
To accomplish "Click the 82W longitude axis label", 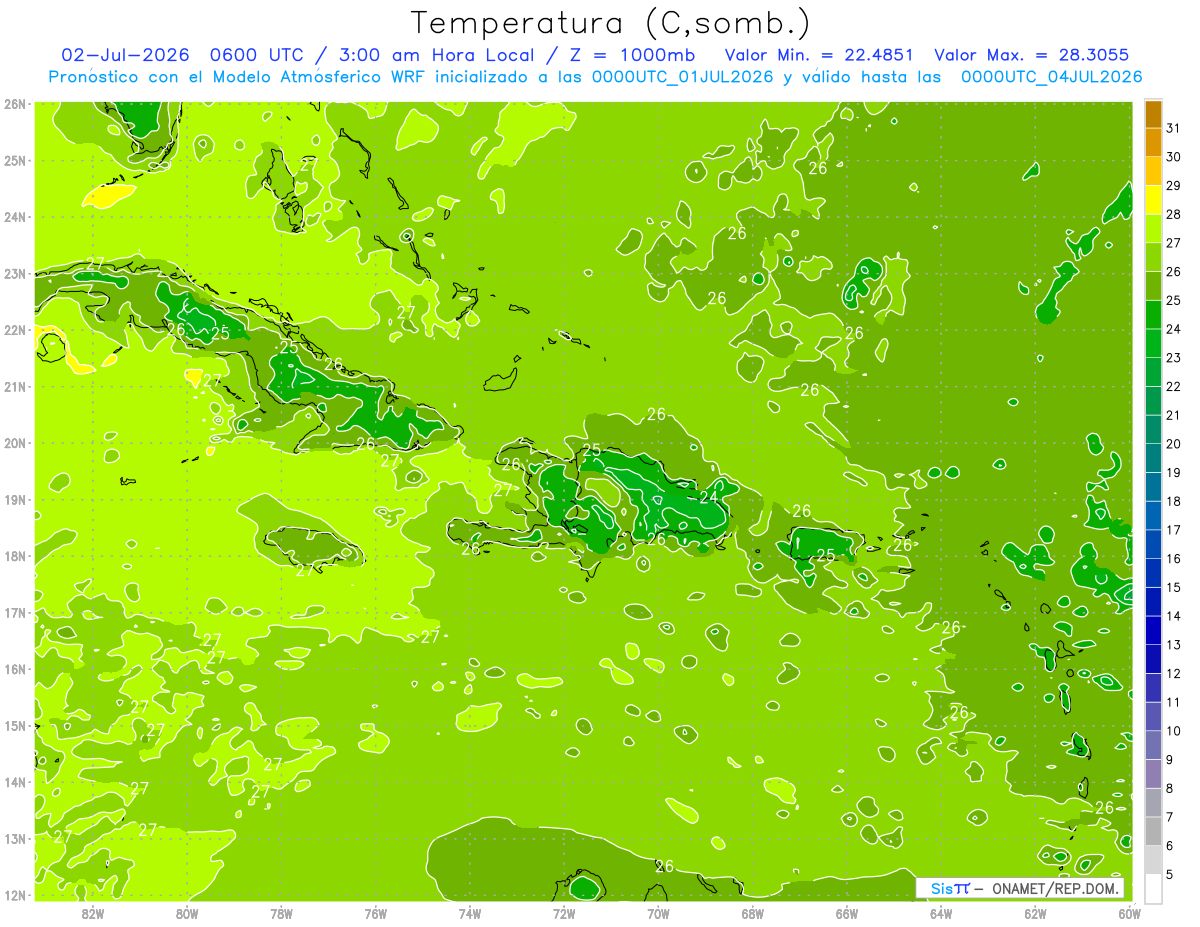I will 92,913.
